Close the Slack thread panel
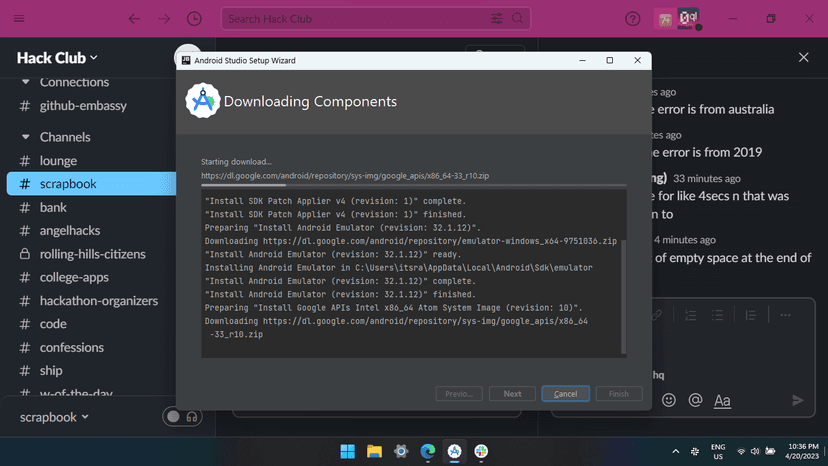 click(x=803, y=58)
